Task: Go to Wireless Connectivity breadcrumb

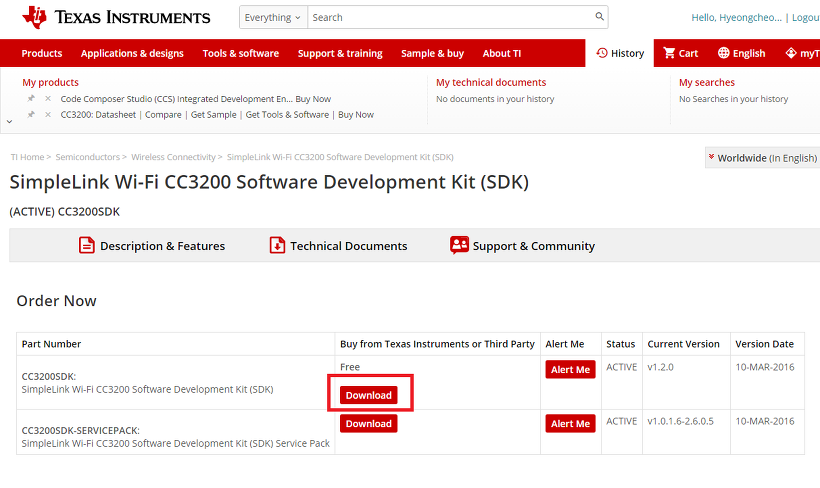Action: point(173,157)
